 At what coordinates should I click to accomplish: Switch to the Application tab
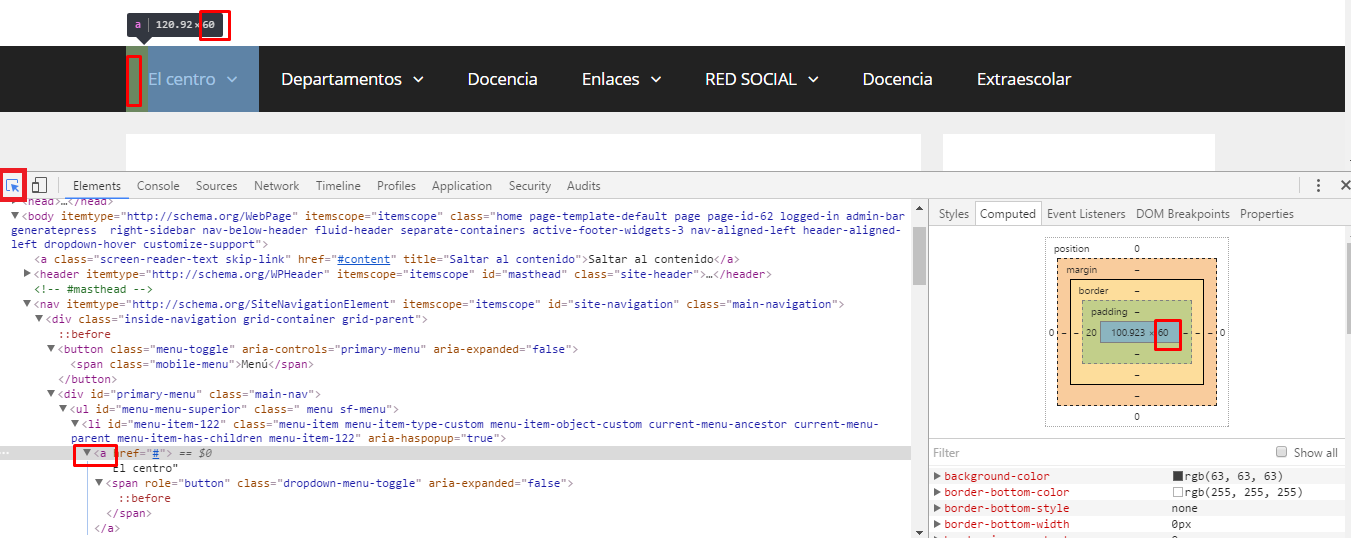[462, 186]
